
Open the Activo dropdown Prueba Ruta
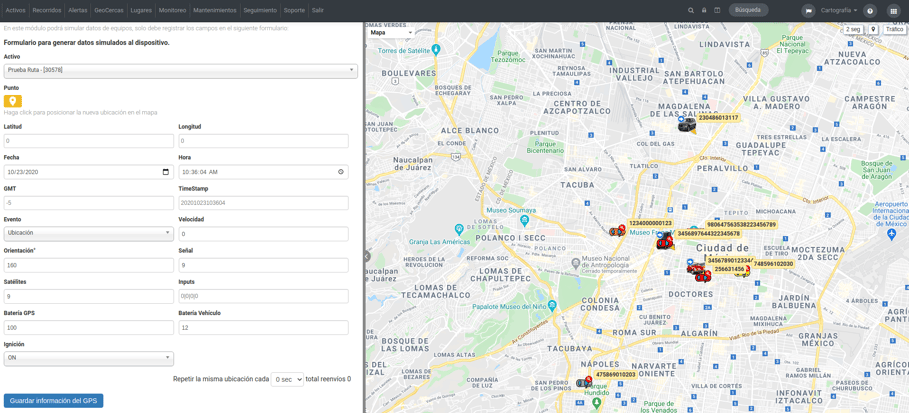pos(180,71)
